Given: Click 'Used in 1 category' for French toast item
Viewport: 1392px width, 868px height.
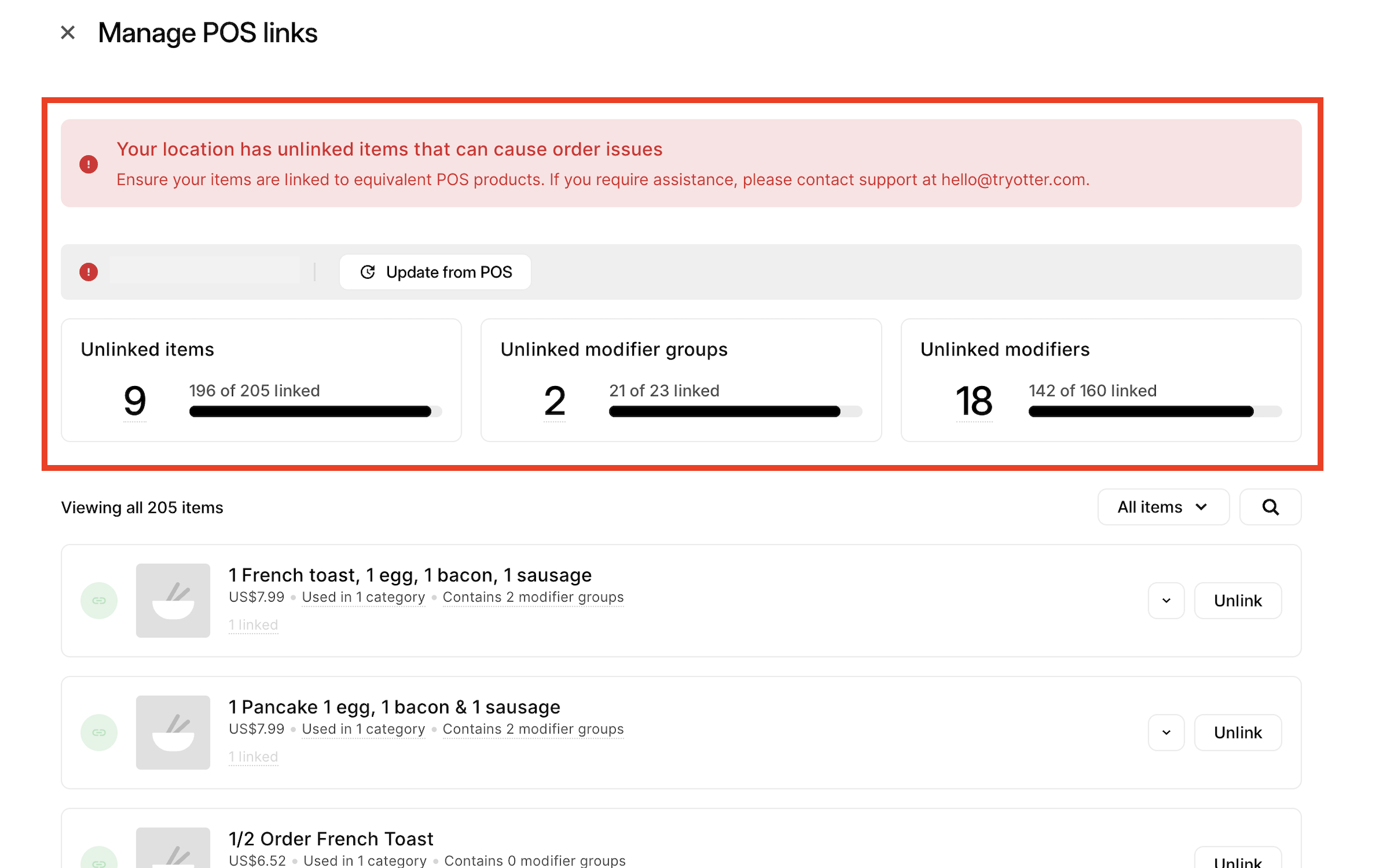Looking at the screenshot, I should click(363, 597).
